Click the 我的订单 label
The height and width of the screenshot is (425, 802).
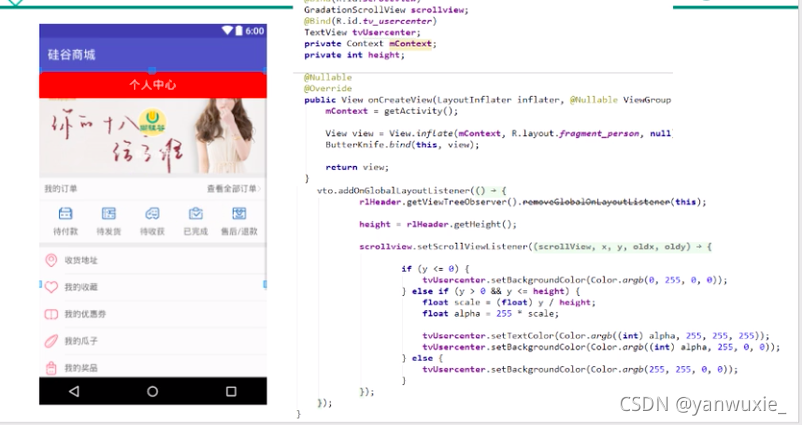tap(61, 189)
